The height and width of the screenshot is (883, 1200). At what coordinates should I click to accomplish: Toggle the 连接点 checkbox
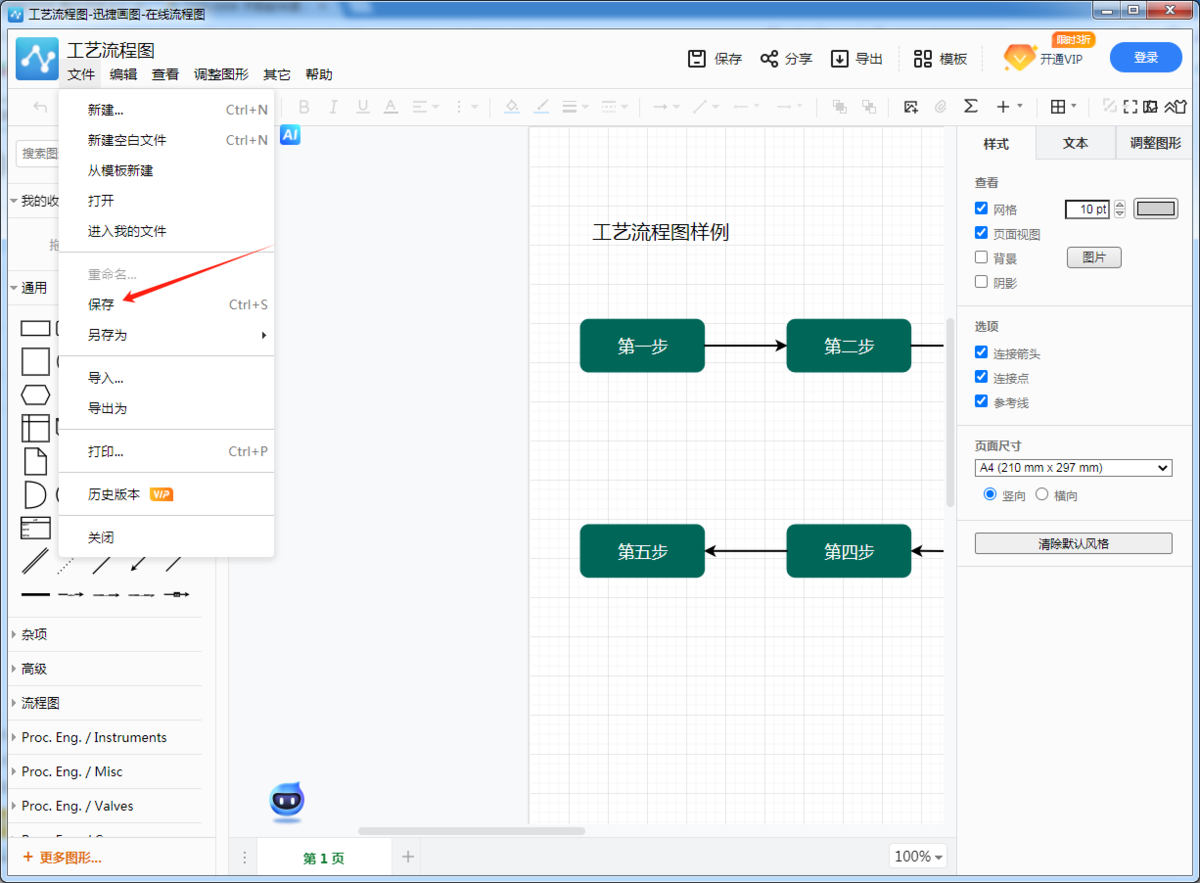pos(981,377)
